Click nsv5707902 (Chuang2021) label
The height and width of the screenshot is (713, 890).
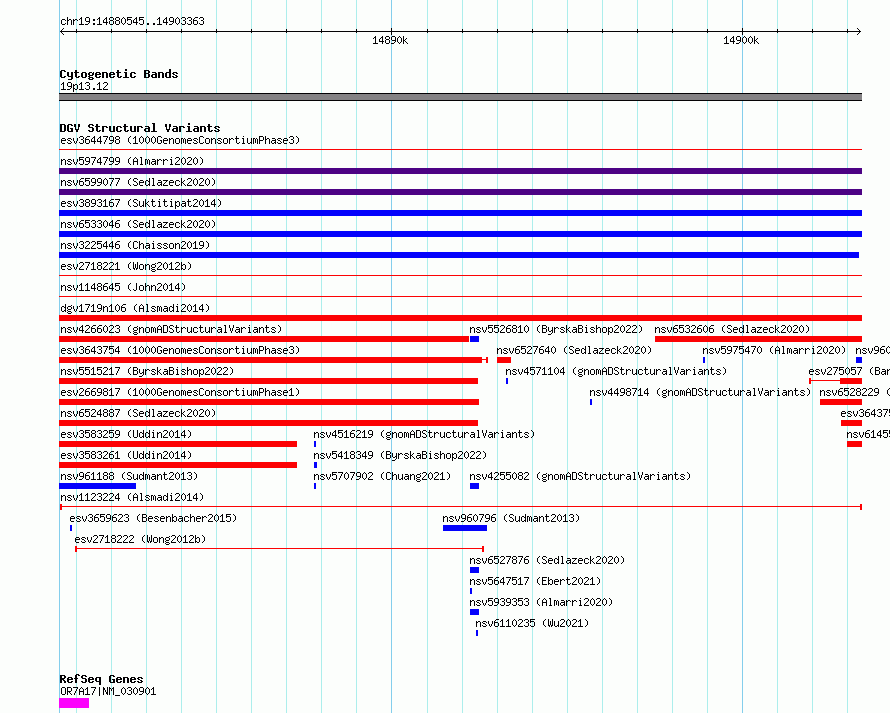[x=382, y=476]
